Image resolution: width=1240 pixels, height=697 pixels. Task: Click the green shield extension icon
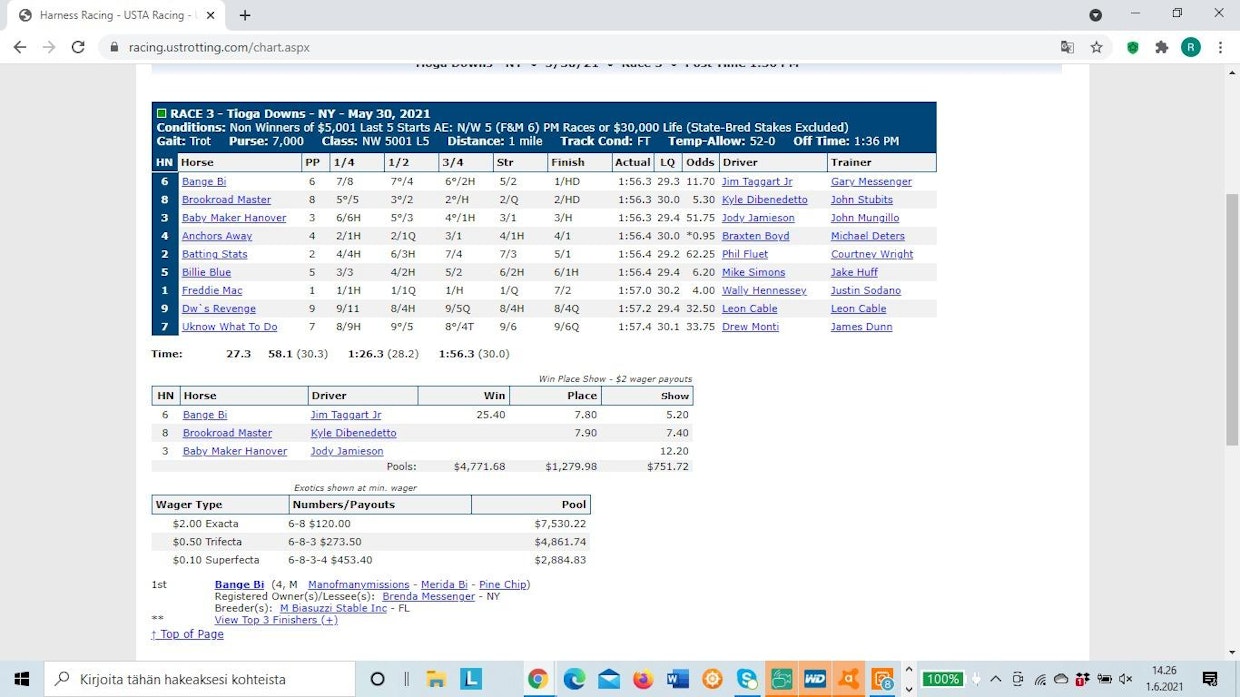pyautogui.click(x=1133, y=47)
